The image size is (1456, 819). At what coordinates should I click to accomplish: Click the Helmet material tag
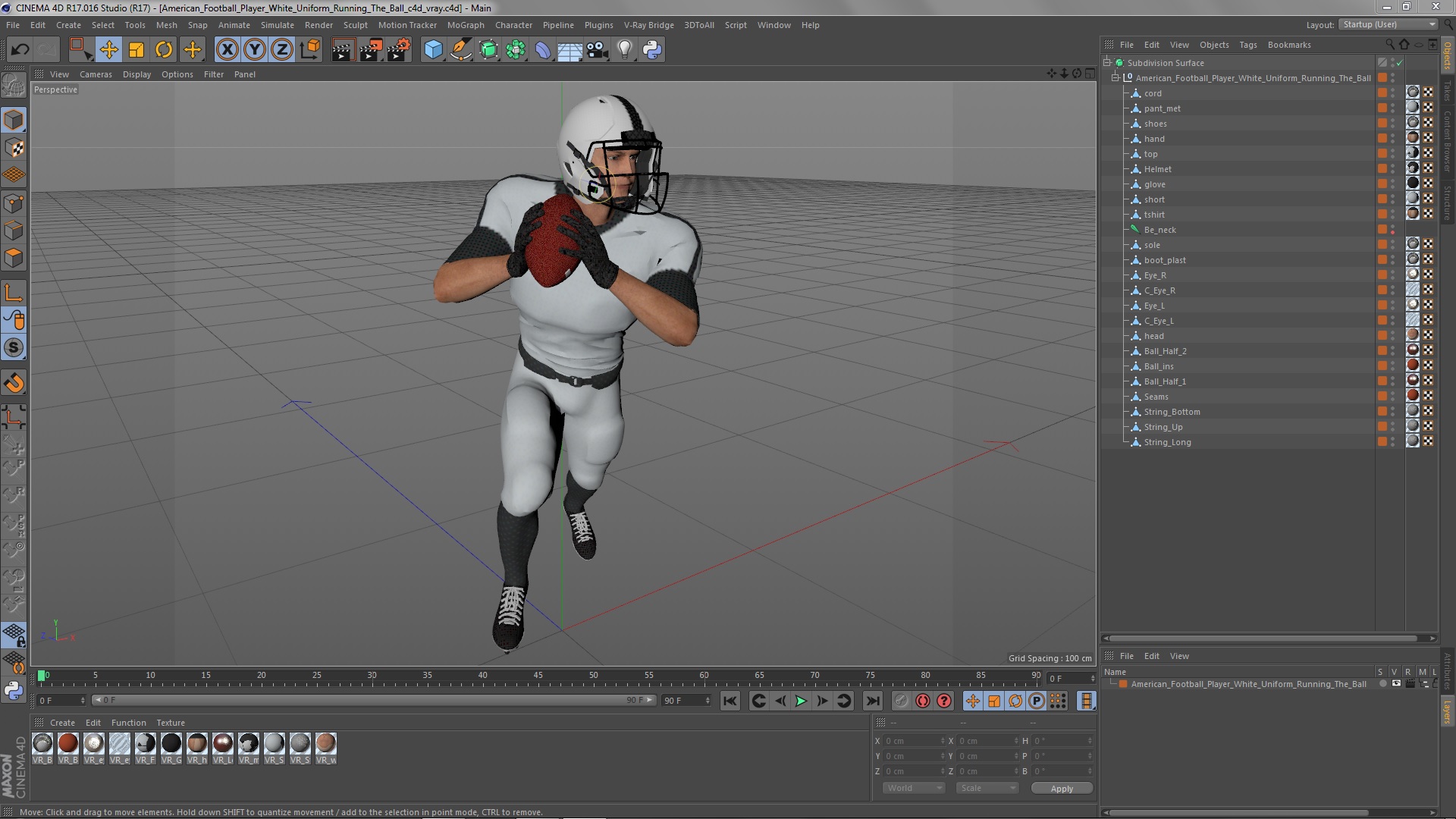(x=1413, y=168)
